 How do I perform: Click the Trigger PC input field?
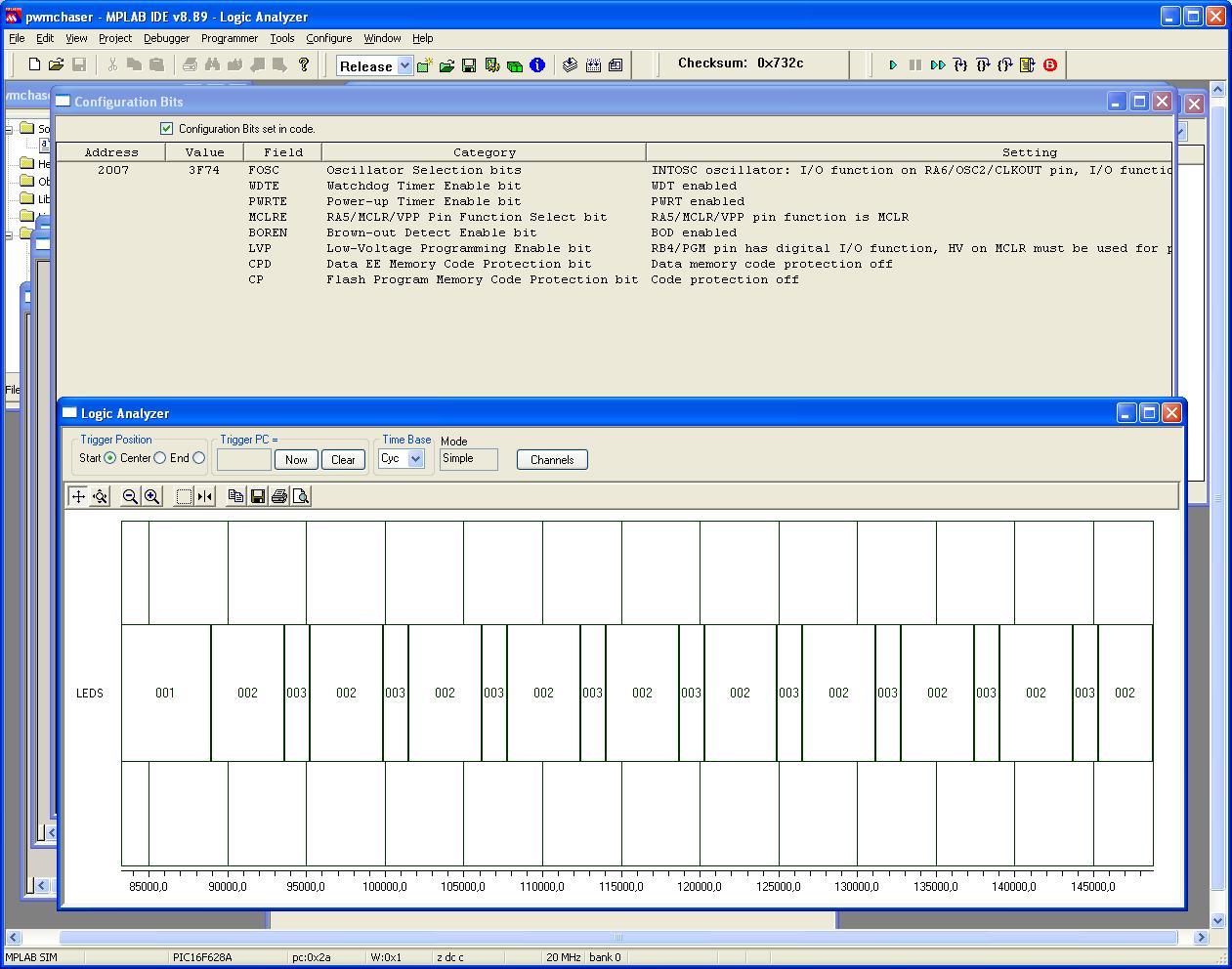tap(243, 460)
